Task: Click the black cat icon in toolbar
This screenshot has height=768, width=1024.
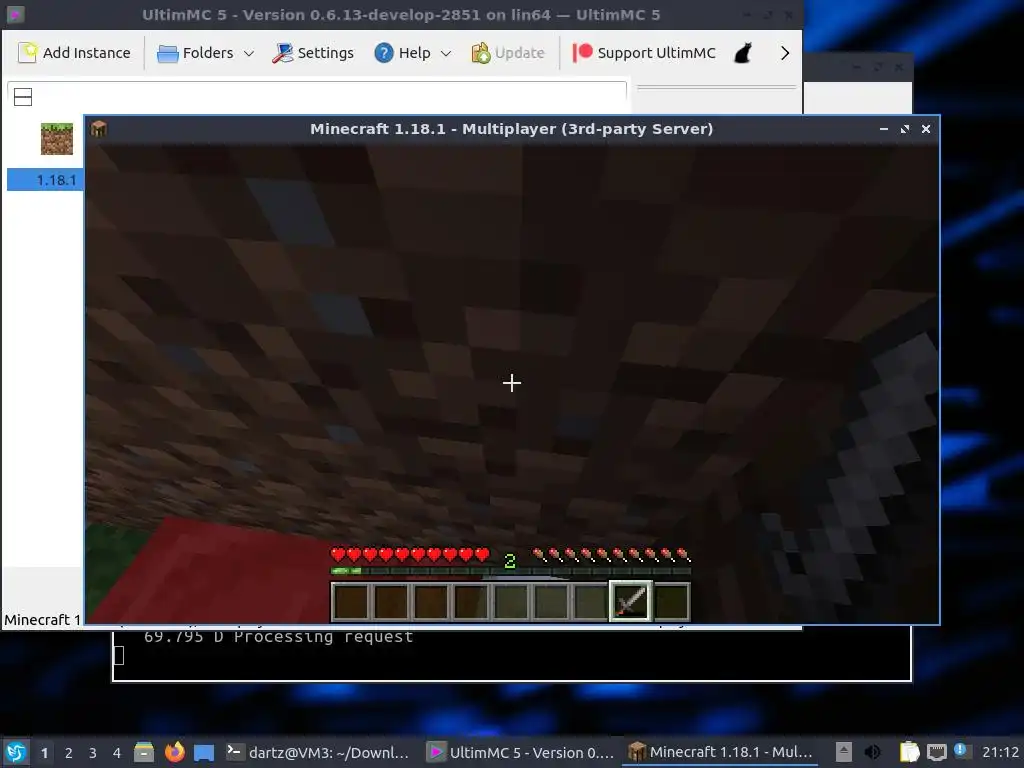Action: pos(743,53)
